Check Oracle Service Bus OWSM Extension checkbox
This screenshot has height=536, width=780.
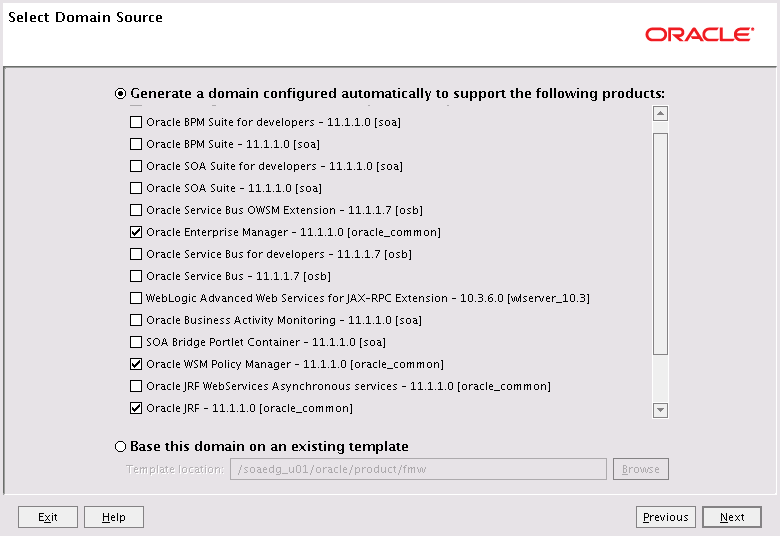(136, 210)
